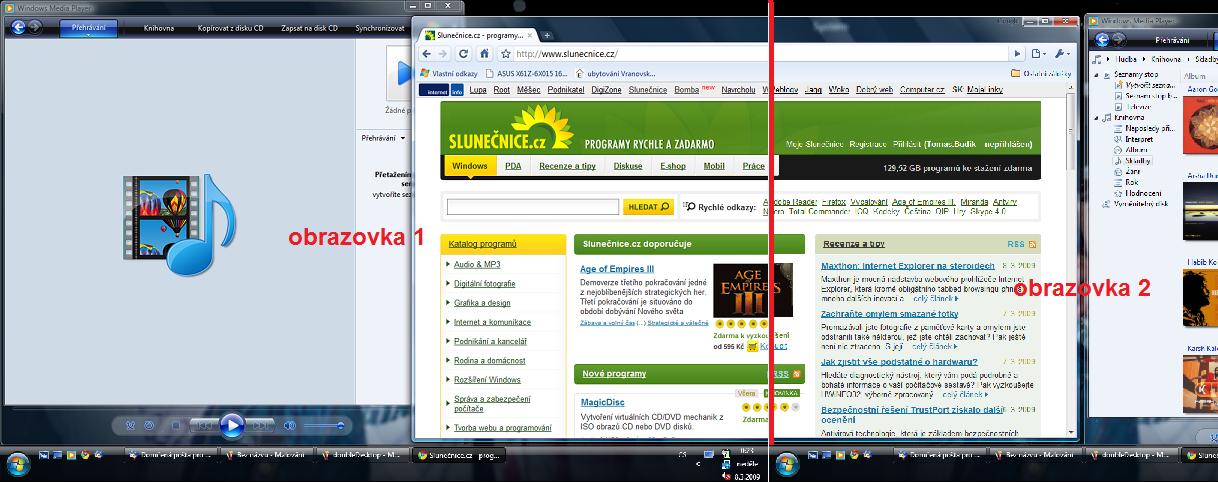Click the play button in the left Media Player
Image resolution: width=1218 pixels, height=482 pixels.
pyautogui.click(x=231, y=426)
